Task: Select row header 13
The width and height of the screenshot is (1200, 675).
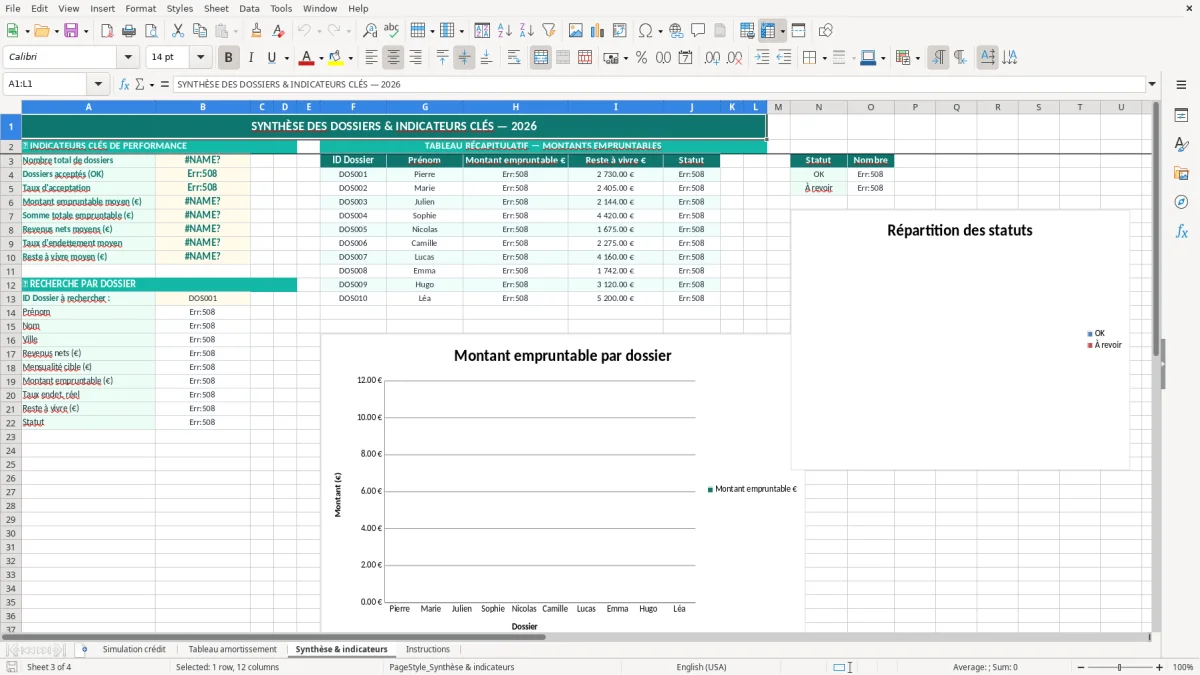Action: click(11, 298)
